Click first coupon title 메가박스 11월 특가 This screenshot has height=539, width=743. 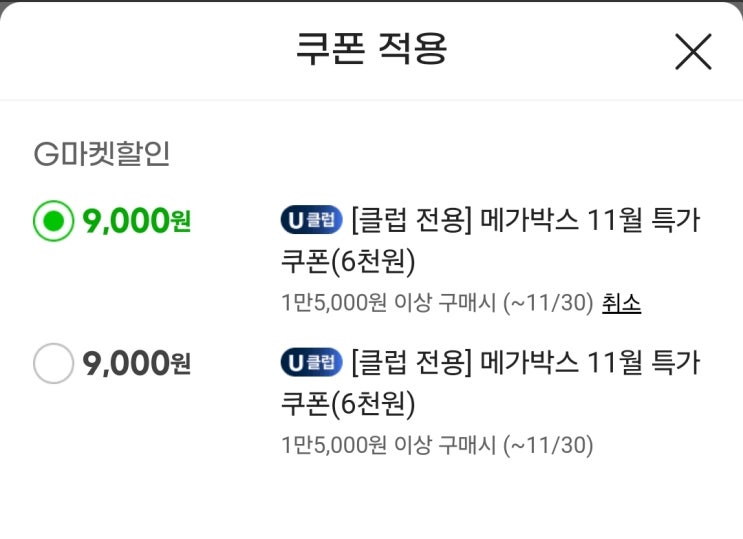click(x=590, y=220)
